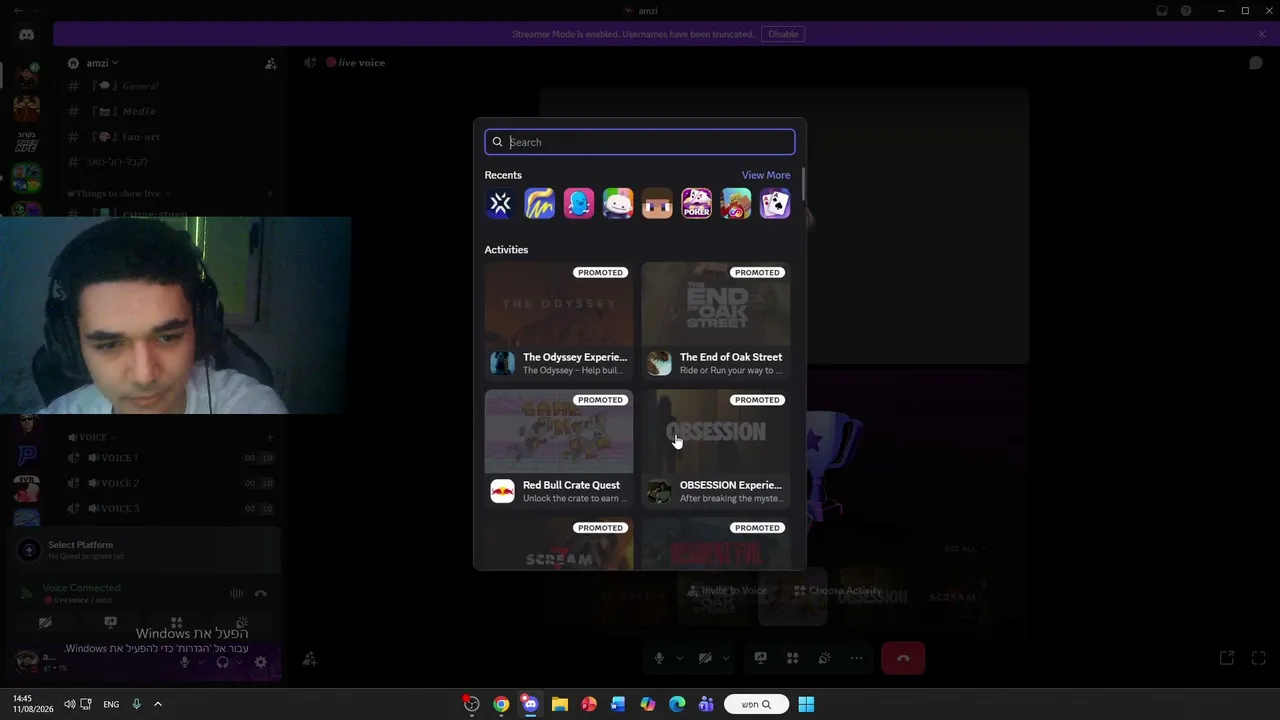Open the Poker recent activity

point(697,204)
